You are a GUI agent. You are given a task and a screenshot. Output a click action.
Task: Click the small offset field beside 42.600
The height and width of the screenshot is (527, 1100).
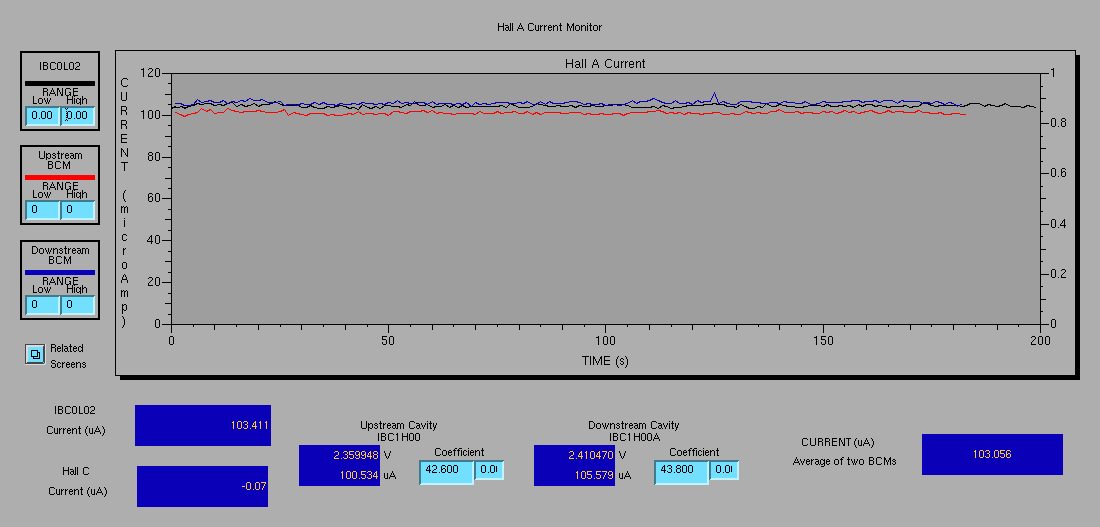pyautogui.click(x=490, y=472)
